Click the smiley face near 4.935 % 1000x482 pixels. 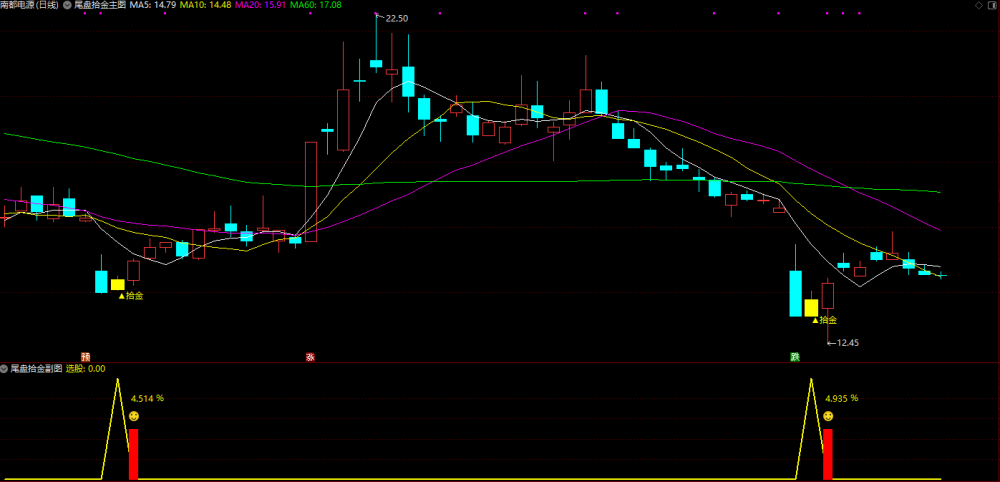[828, 416]
